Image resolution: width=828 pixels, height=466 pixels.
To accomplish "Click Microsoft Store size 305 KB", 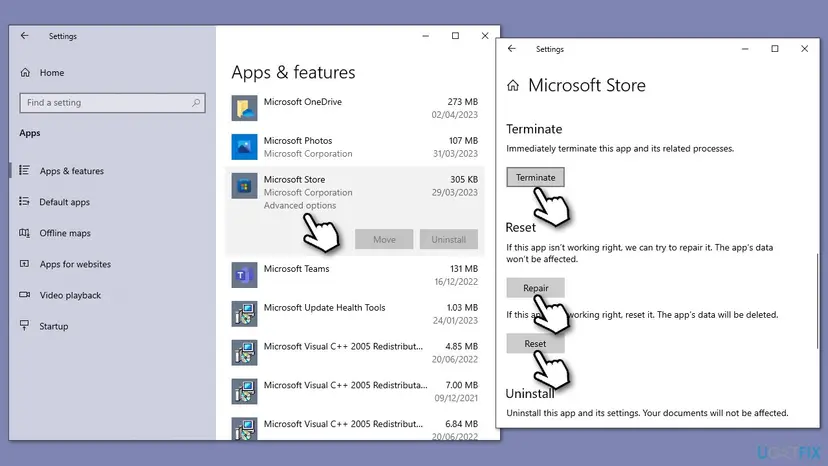I will (x=464, y=180).
